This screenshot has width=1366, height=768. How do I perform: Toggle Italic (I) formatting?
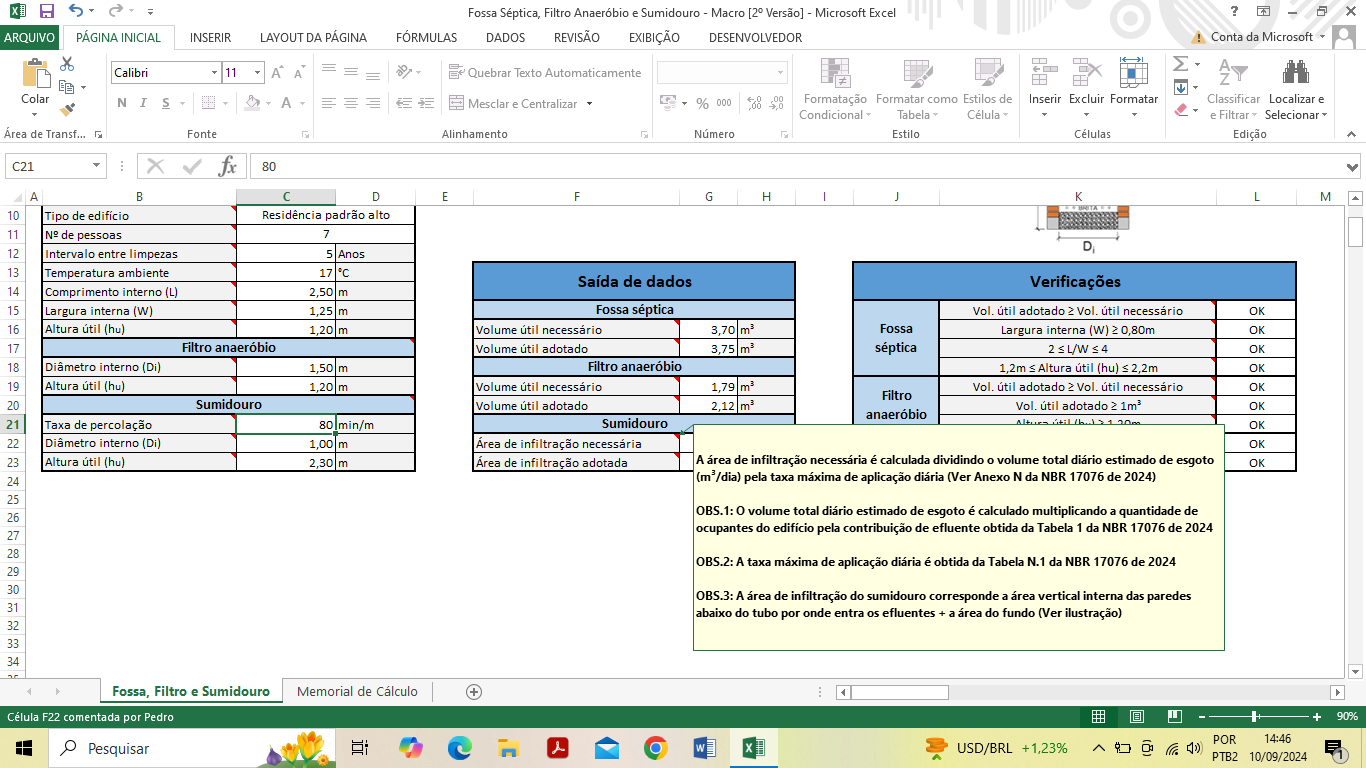[x=144, y=103]
